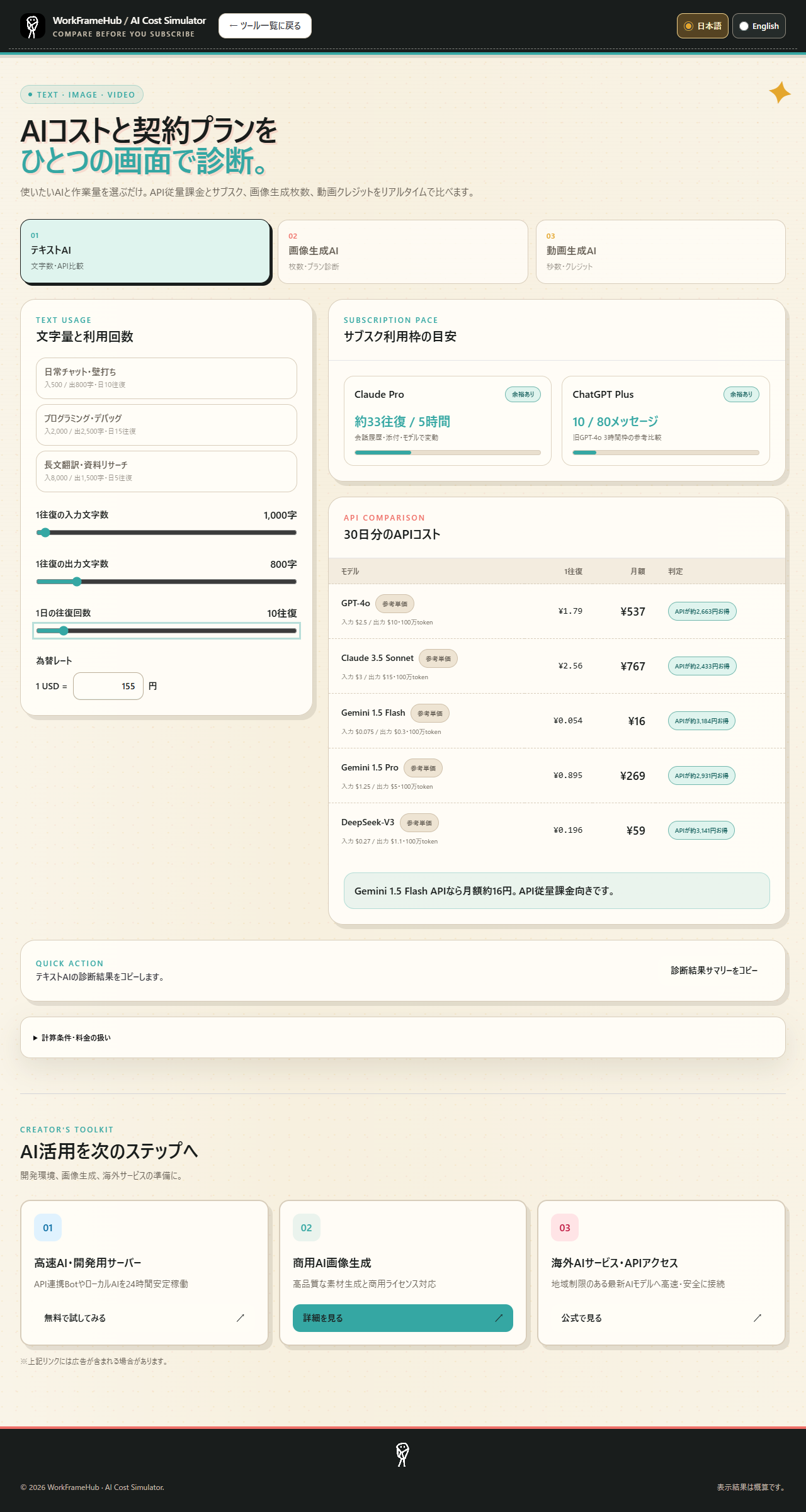Go back via ツール一覧に戻る button
Viewport: 806px width, 1512px height.
(x=265, y=26)
